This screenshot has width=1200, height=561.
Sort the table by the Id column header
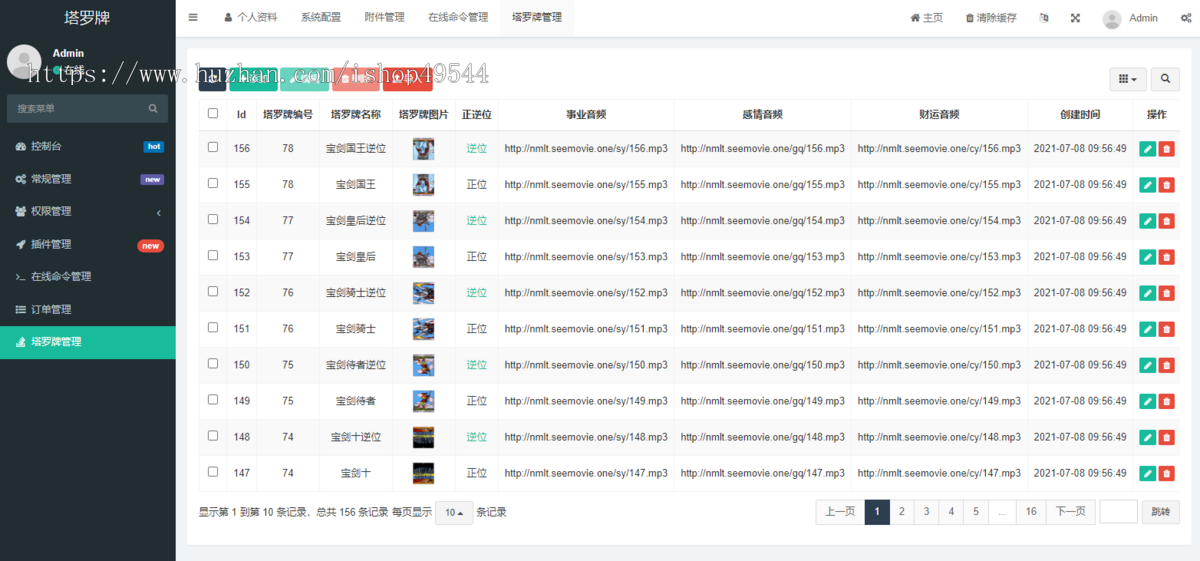241,114
